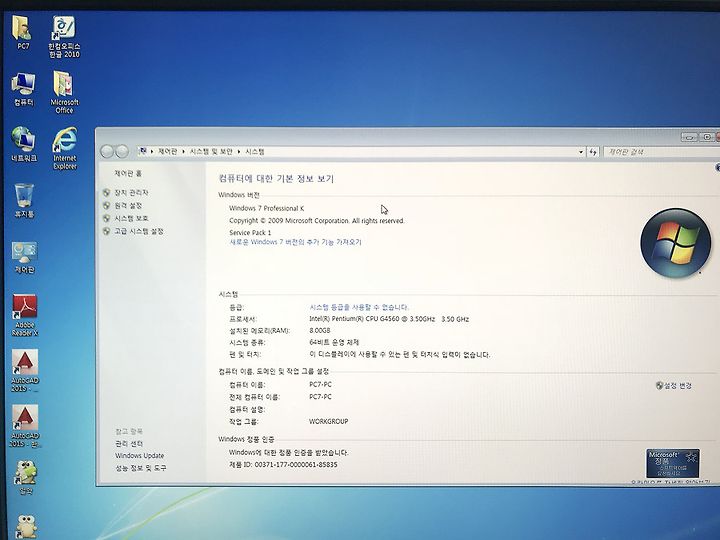Select the first AutoCAD 2015 shortcut icon
This screenshot has width=720, height=540.
25,371
